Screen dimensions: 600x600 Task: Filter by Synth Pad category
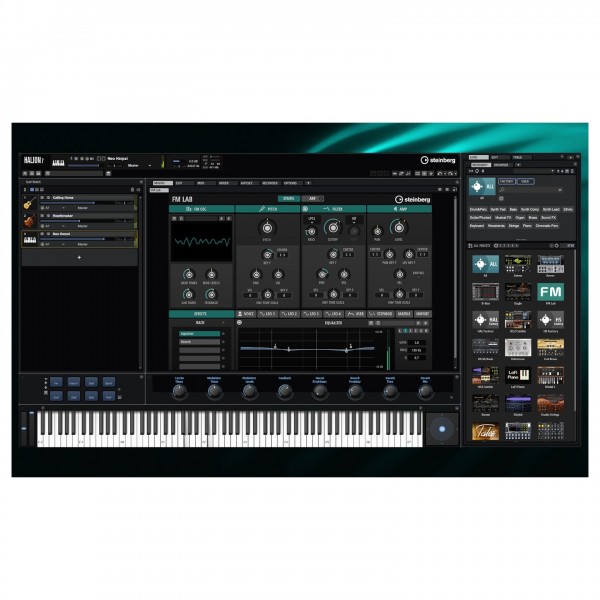pos(498,209)
